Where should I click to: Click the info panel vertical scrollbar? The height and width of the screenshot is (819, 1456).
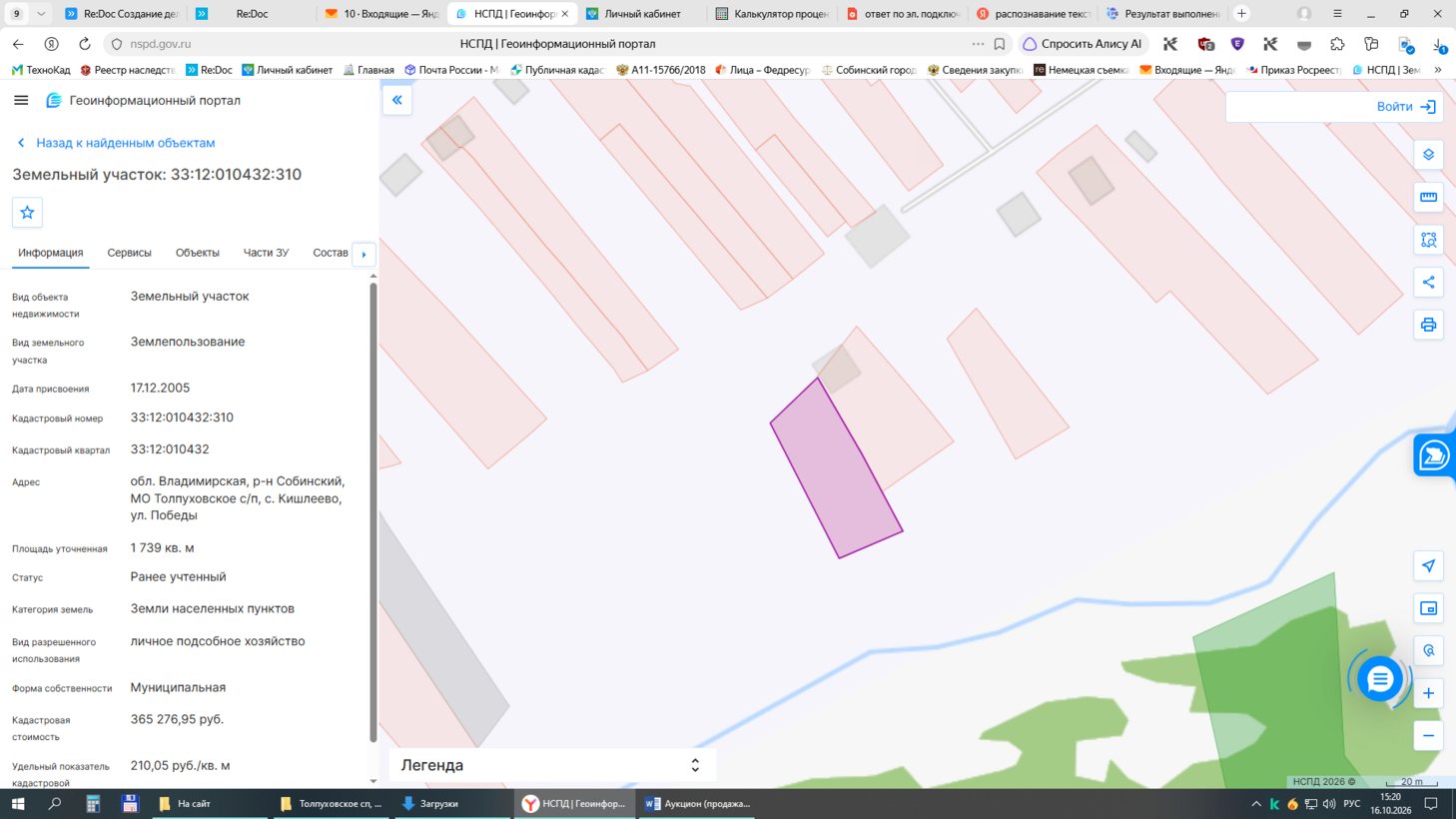tap(373, 509)
